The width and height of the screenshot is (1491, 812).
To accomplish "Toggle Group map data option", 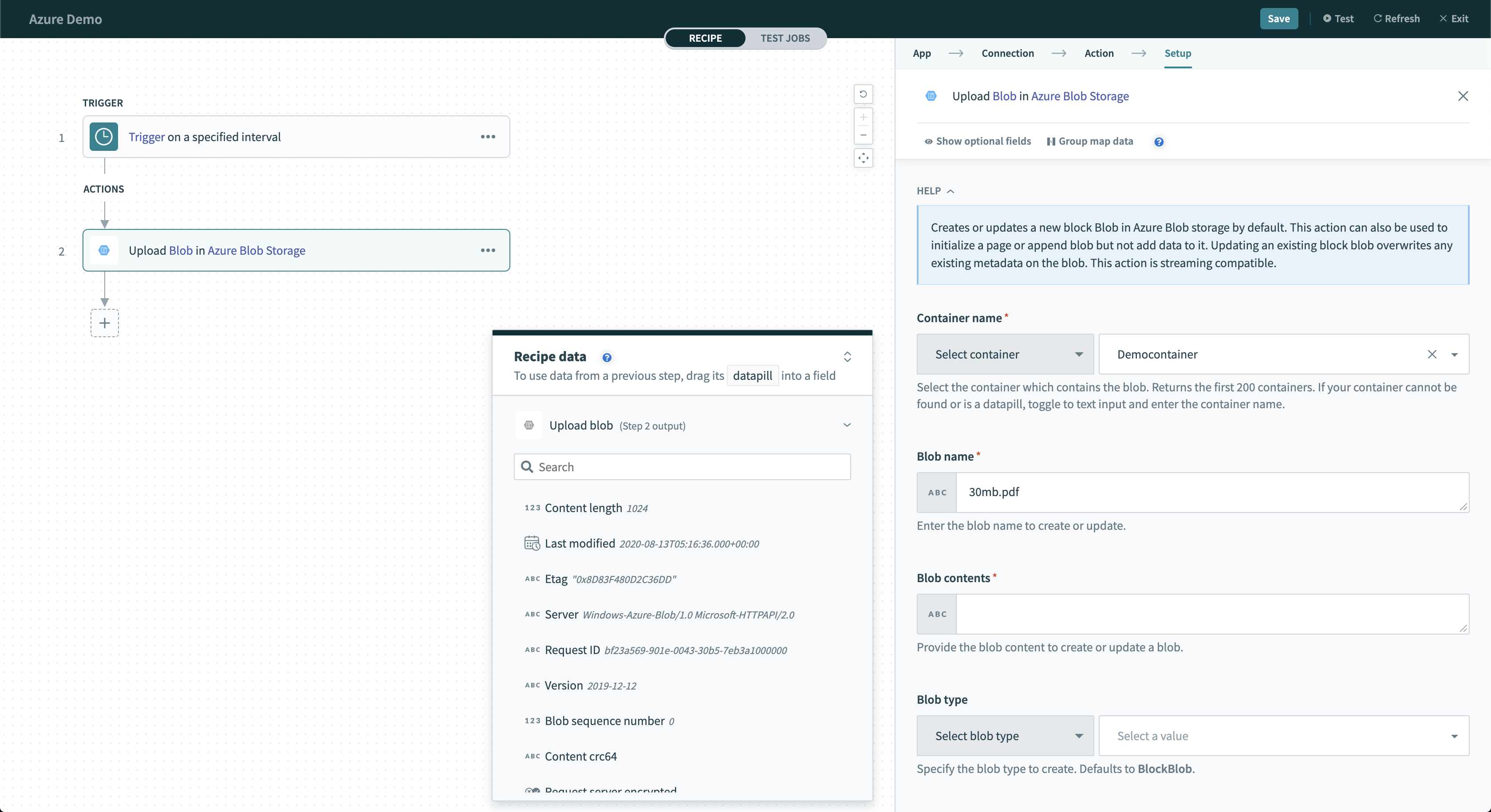I will pyautogui.click(x=1090, y=141).
